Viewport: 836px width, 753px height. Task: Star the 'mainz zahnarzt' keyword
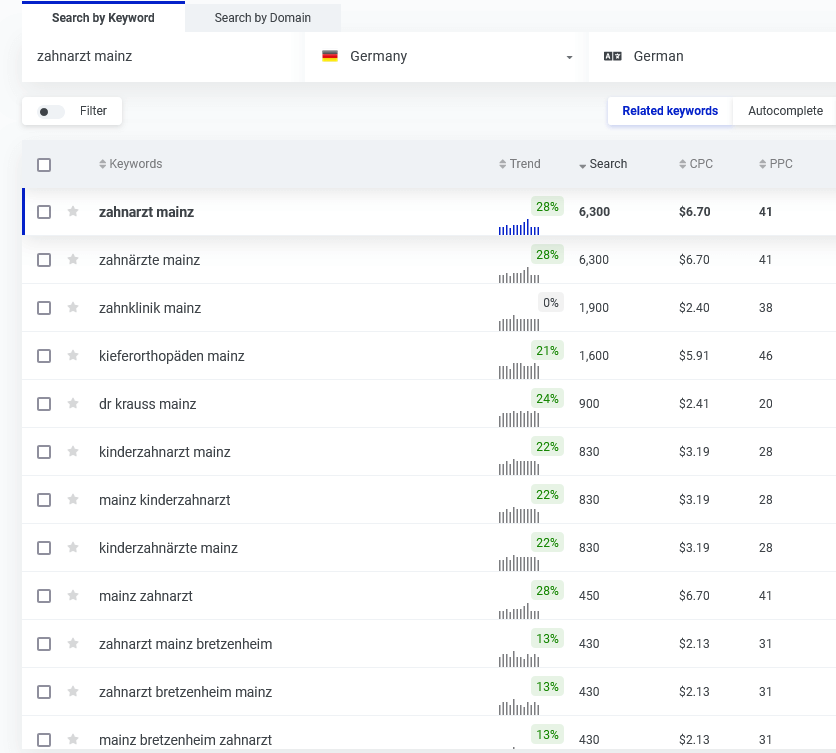pos(73,596)
